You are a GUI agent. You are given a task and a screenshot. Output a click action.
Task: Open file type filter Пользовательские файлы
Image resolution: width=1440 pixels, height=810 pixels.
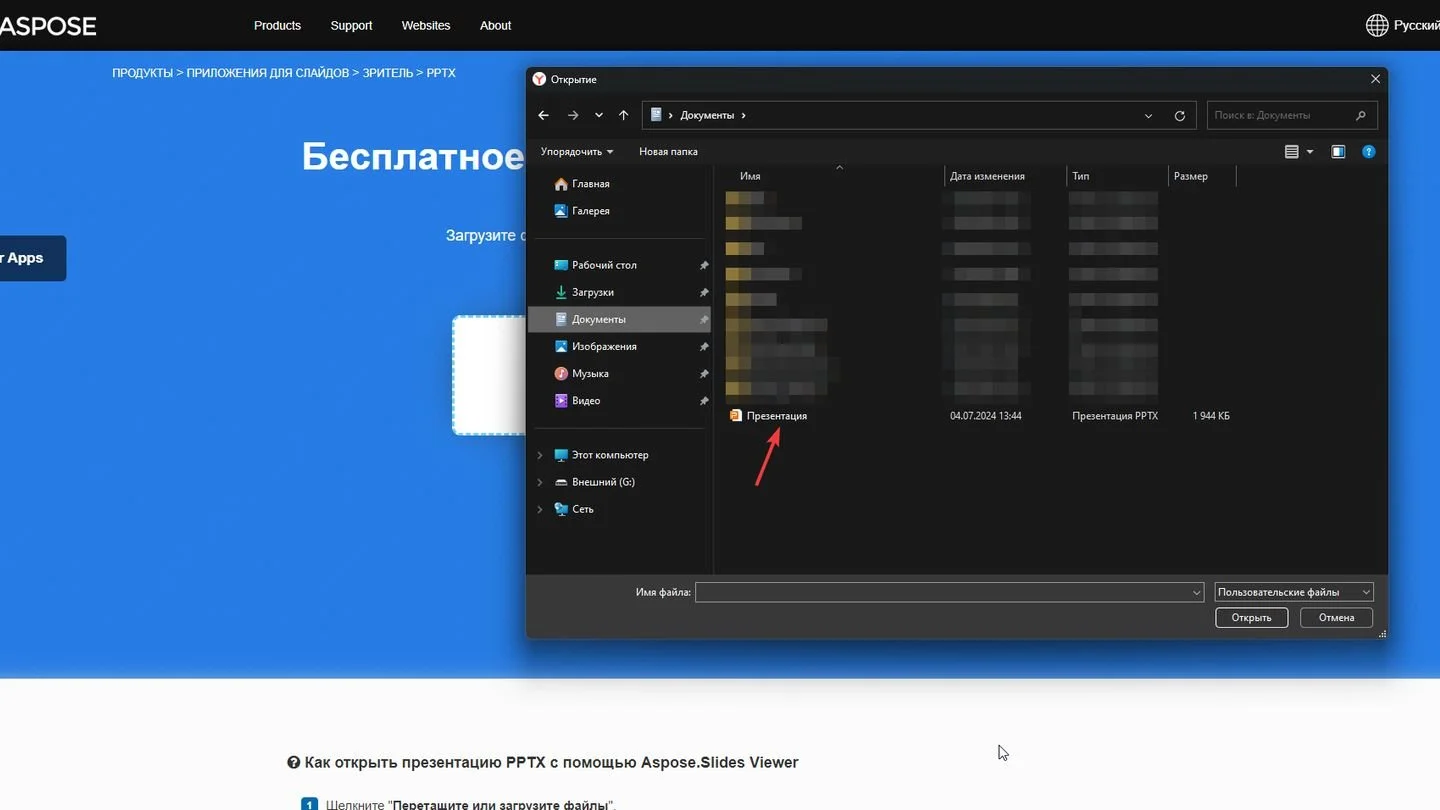(x=1294, y=592)
